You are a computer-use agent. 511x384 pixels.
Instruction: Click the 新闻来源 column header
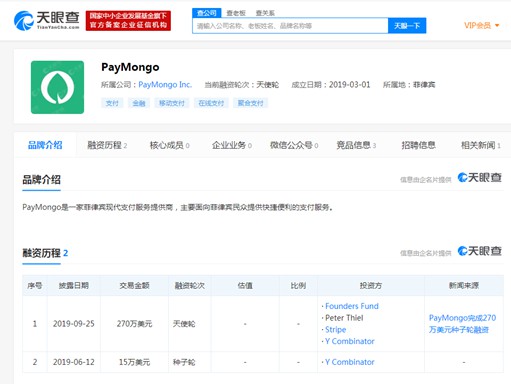(464, 286)
